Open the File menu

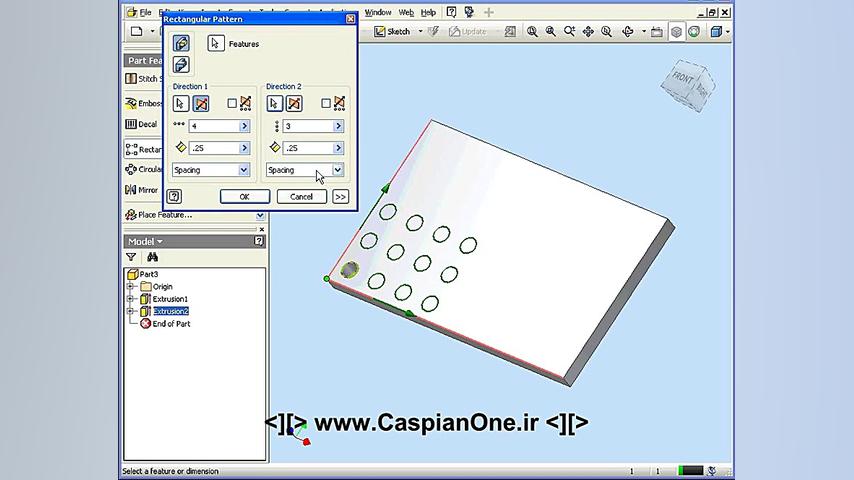click(145, 12)
